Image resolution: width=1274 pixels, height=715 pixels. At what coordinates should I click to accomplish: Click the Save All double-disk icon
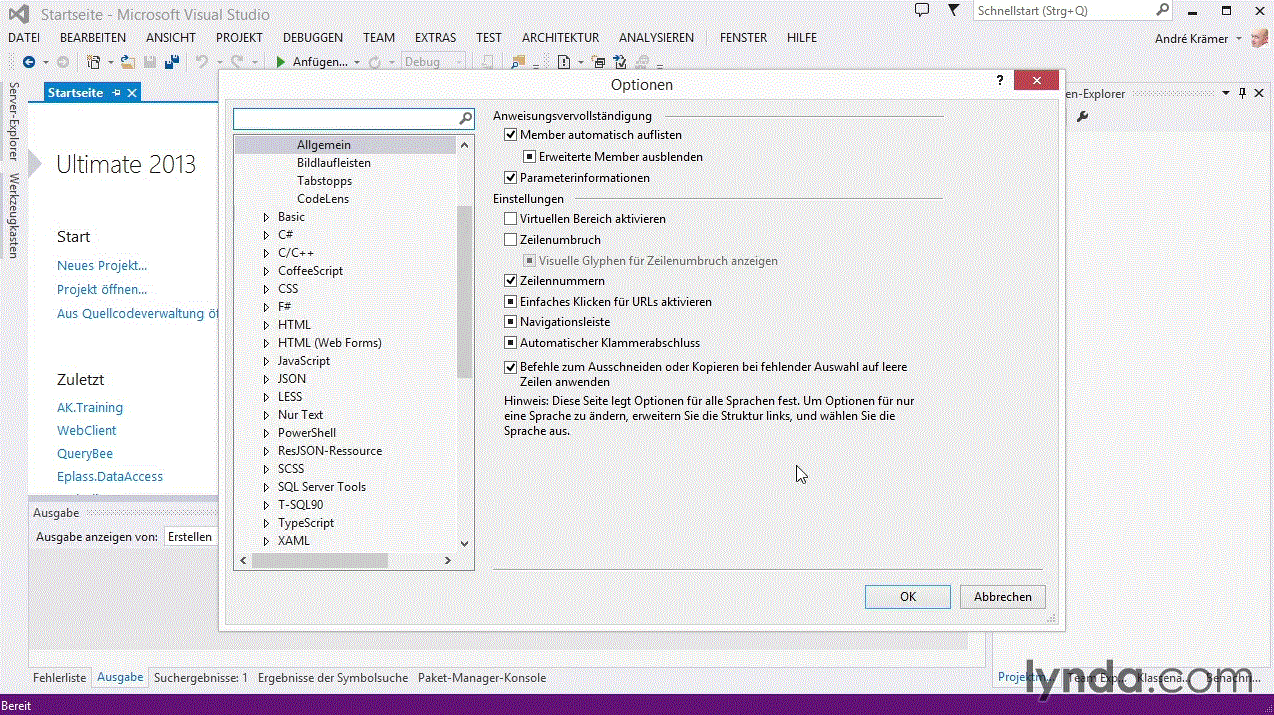coord(172,62)
